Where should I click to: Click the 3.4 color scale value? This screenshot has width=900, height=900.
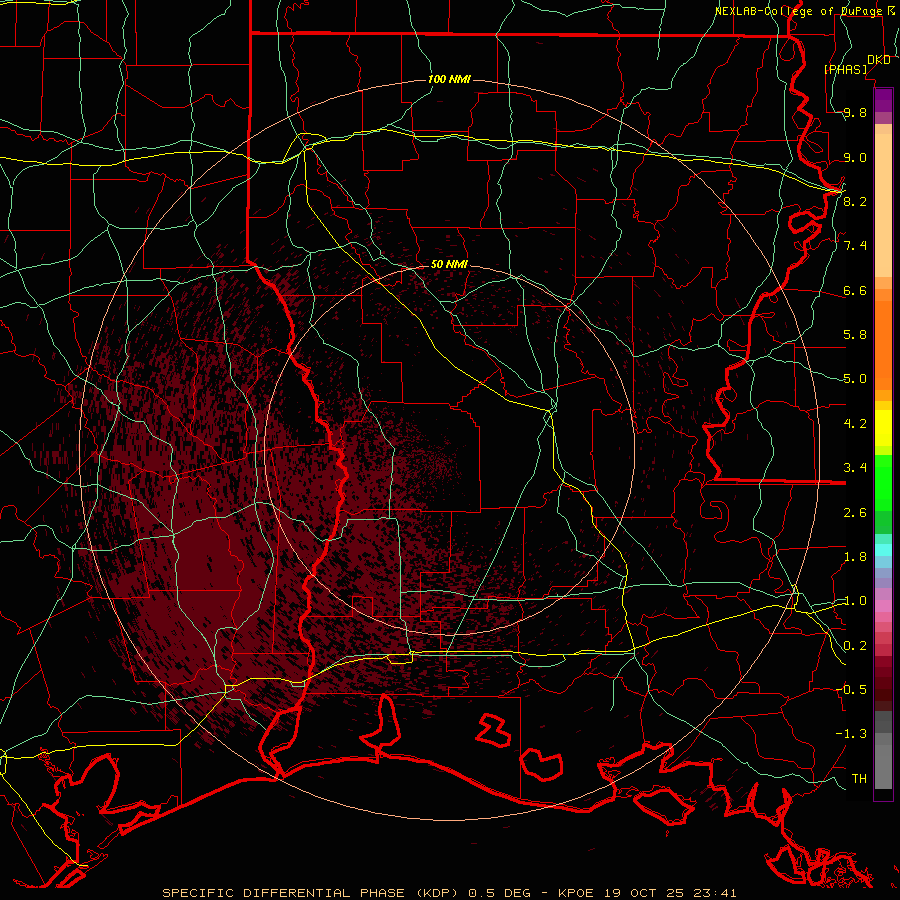point(855,468)
